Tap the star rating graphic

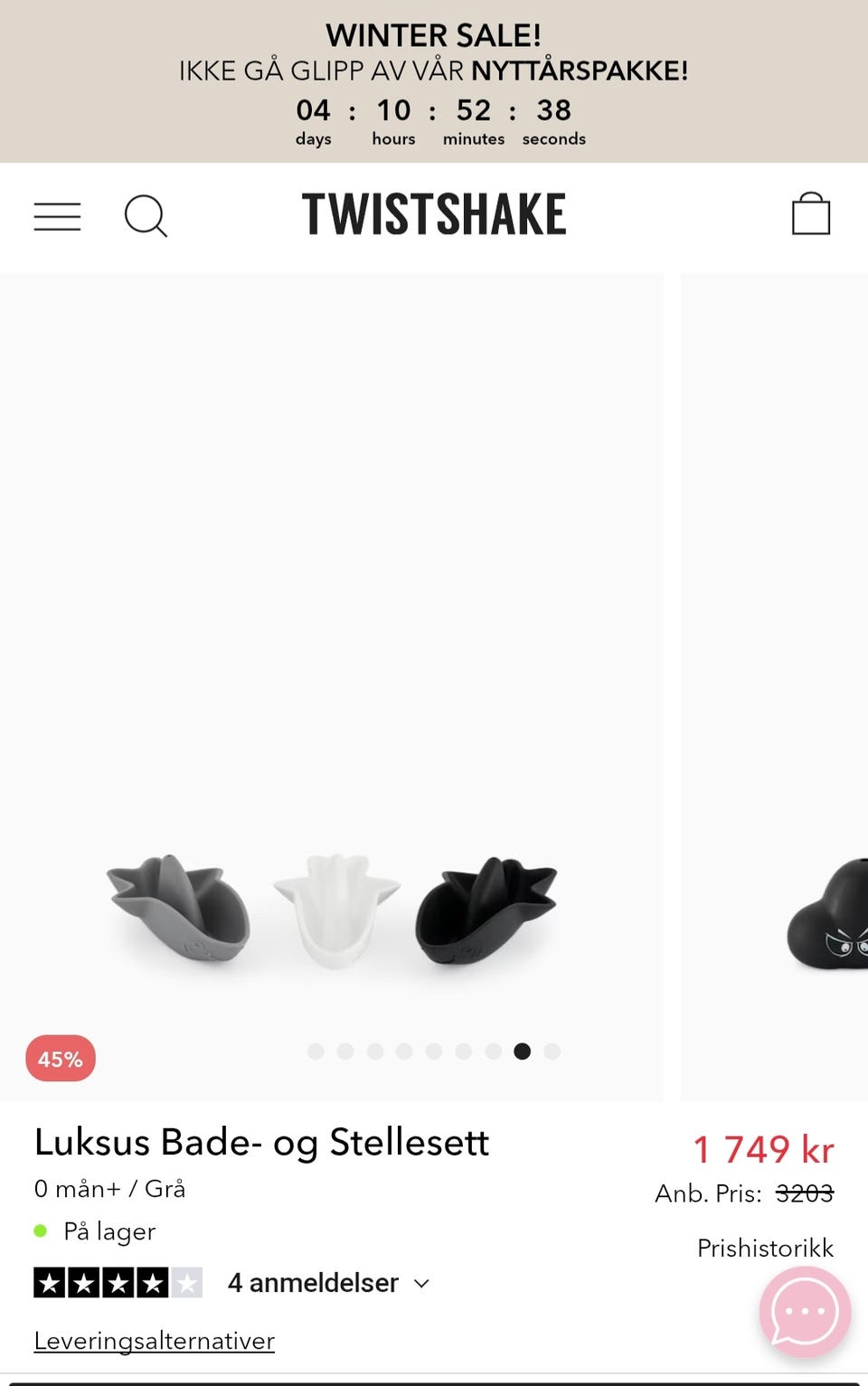(118, 1282)
